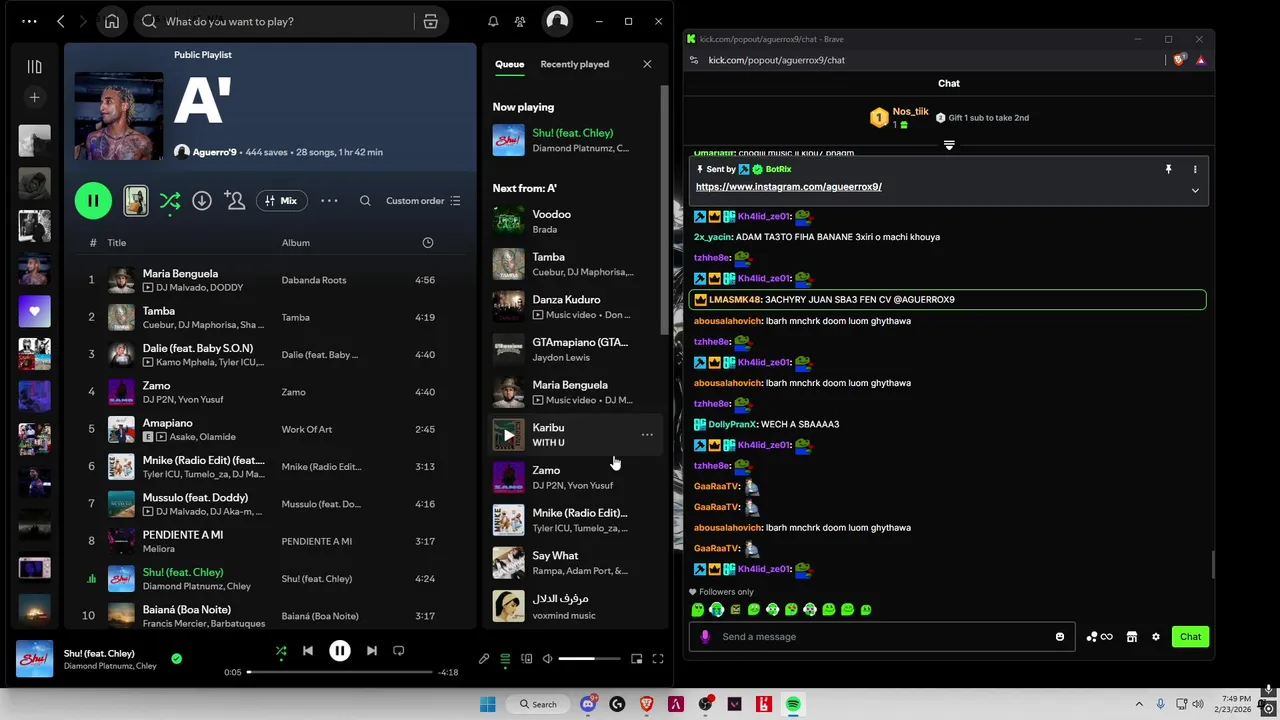Enter Spotify fullscreen mode
The image size is (1280, 720).
[658, 659]
